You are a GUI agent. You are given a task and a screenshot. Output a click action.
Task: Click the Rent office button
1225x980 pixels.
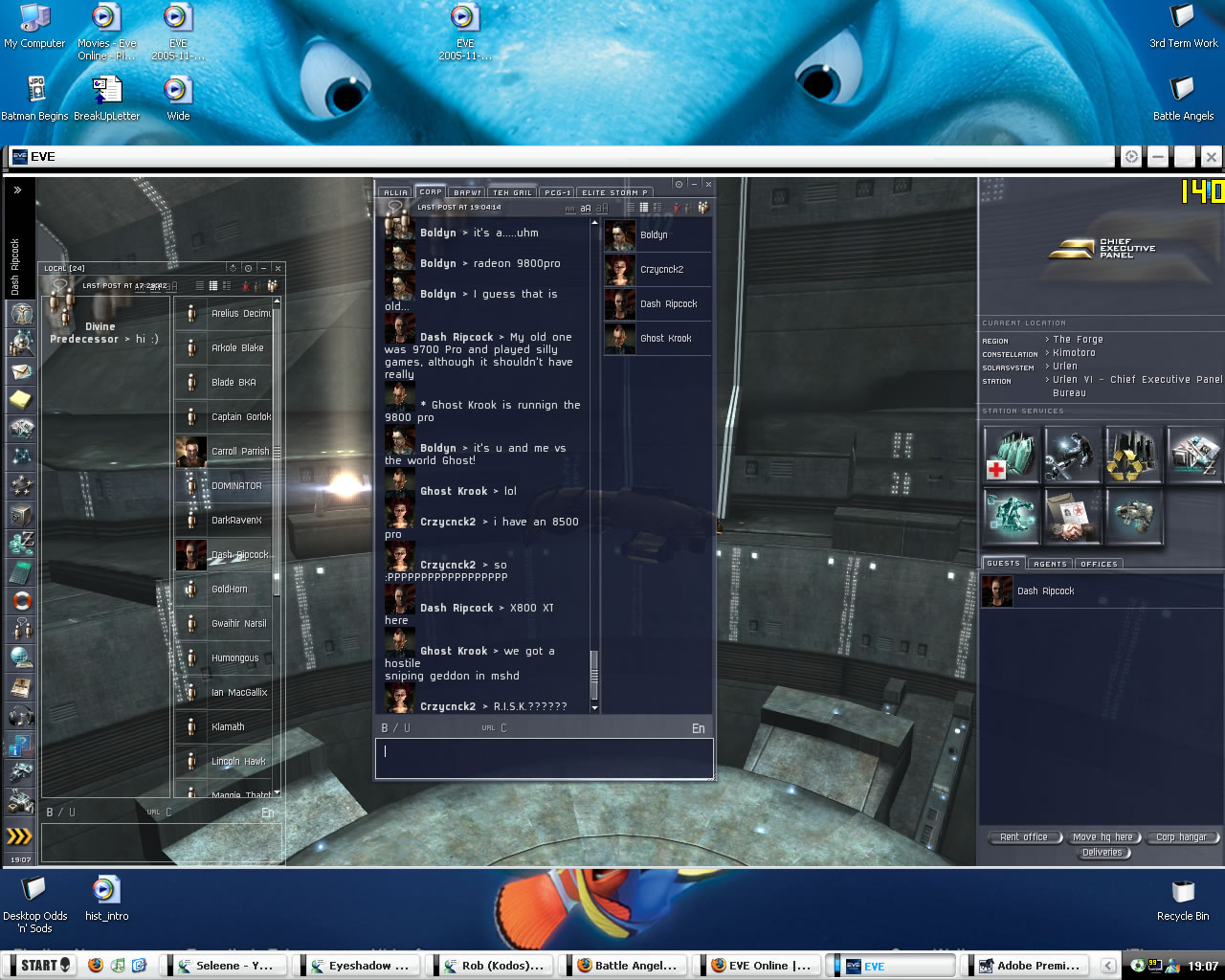tap(1024, 837)
